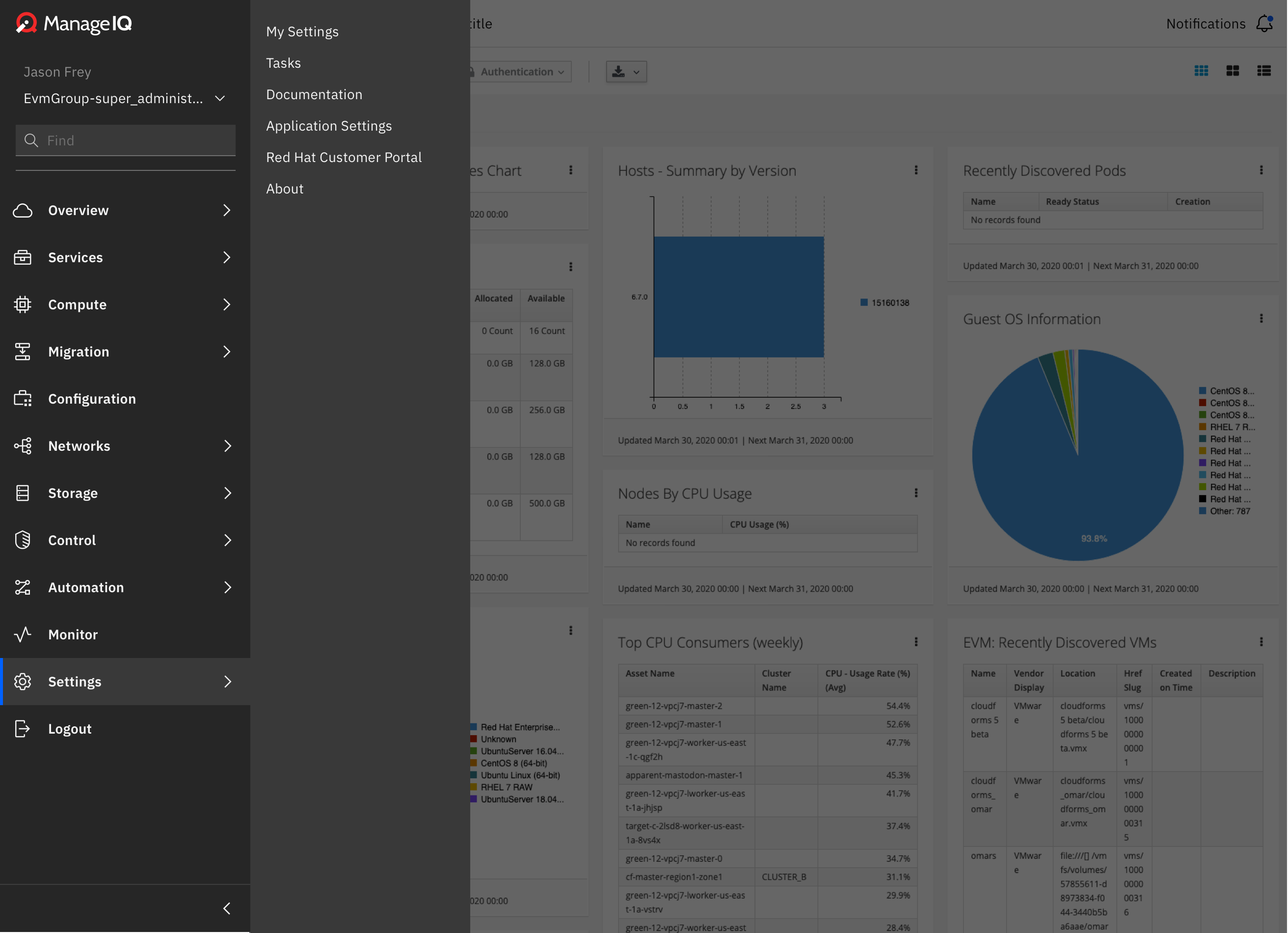This screenshot has width=1288, height=933.
Task: Click the Overview cloud icon
Action: [x=23, y=210]
